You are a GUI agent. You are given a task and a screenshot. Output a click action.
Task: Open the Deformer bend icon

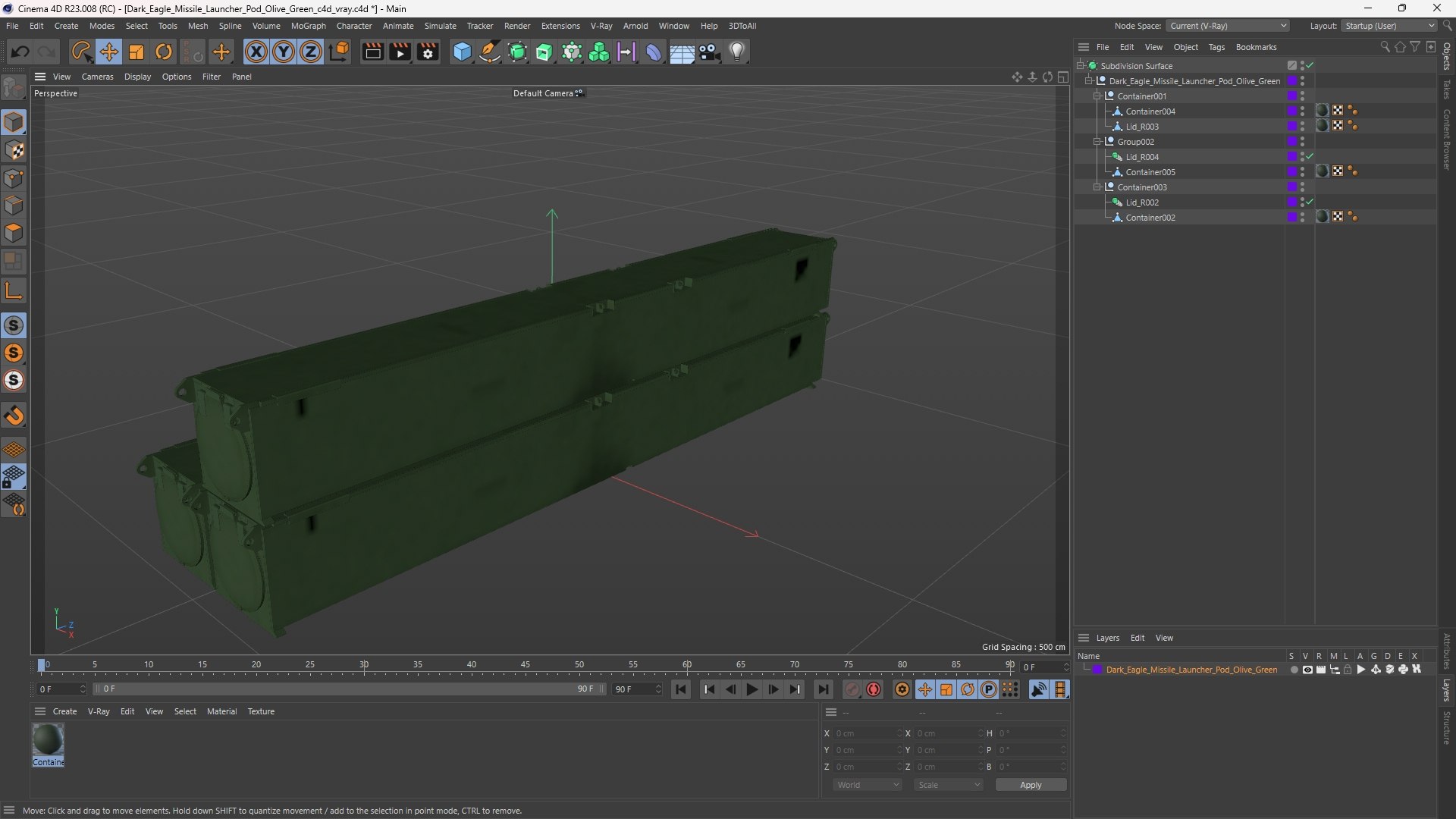click(x=654, y=52)
